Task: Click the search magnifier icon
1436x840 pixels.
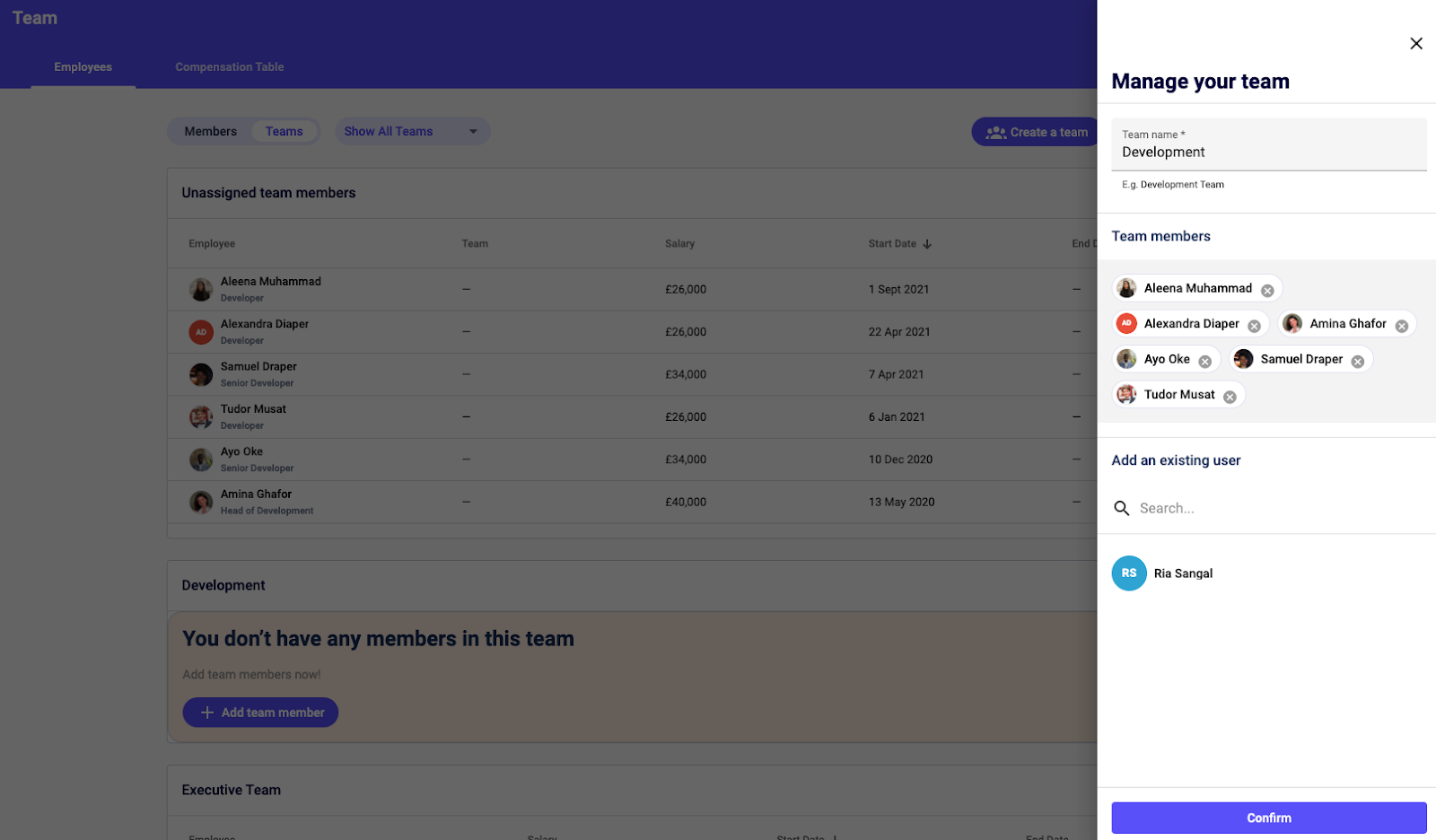Action: tap(1122, 509)
